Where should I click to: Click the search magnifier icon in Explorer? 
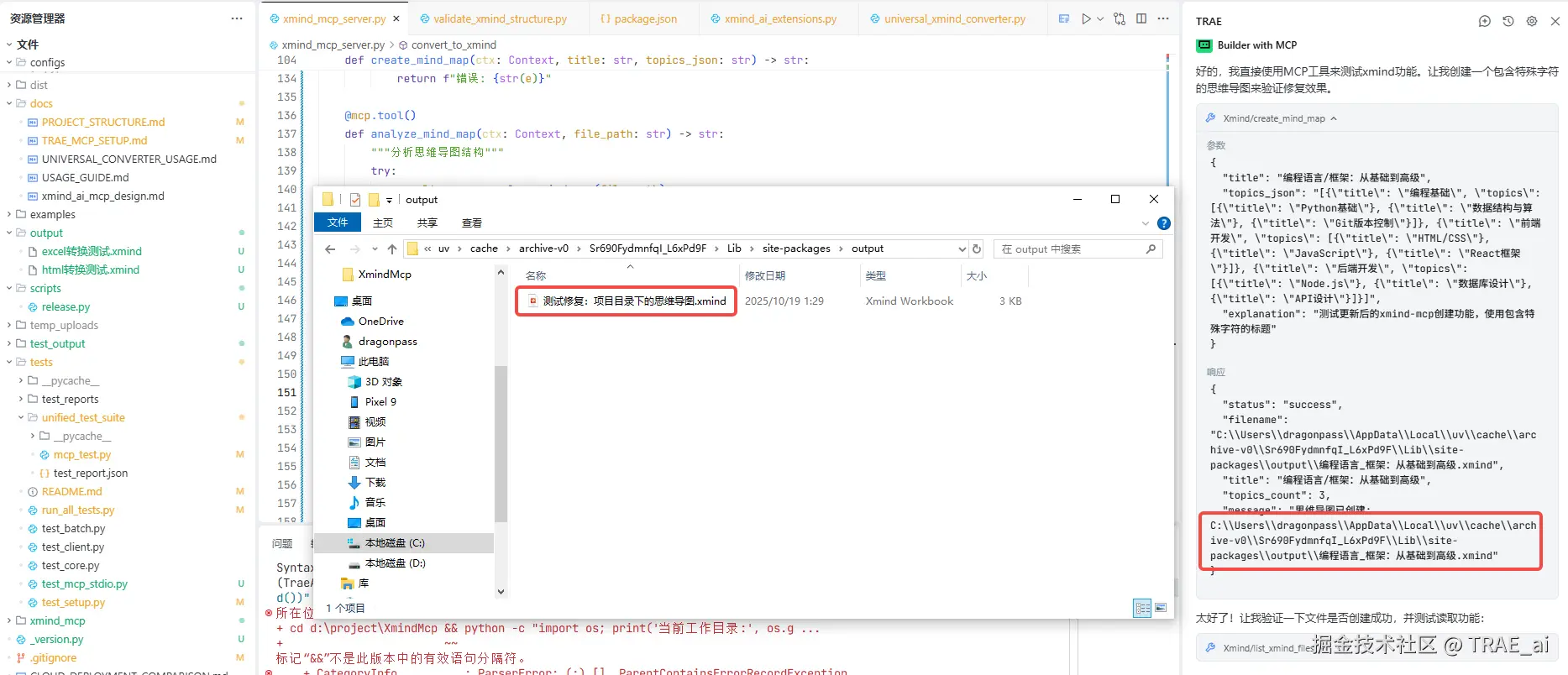(x=1151, y=249)
